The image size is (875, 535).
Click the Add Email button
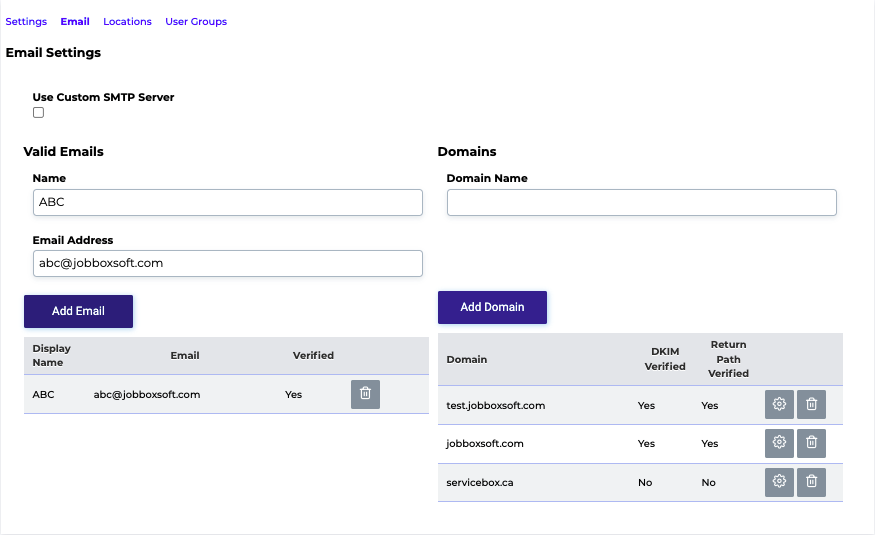click(x=78, y=311)
